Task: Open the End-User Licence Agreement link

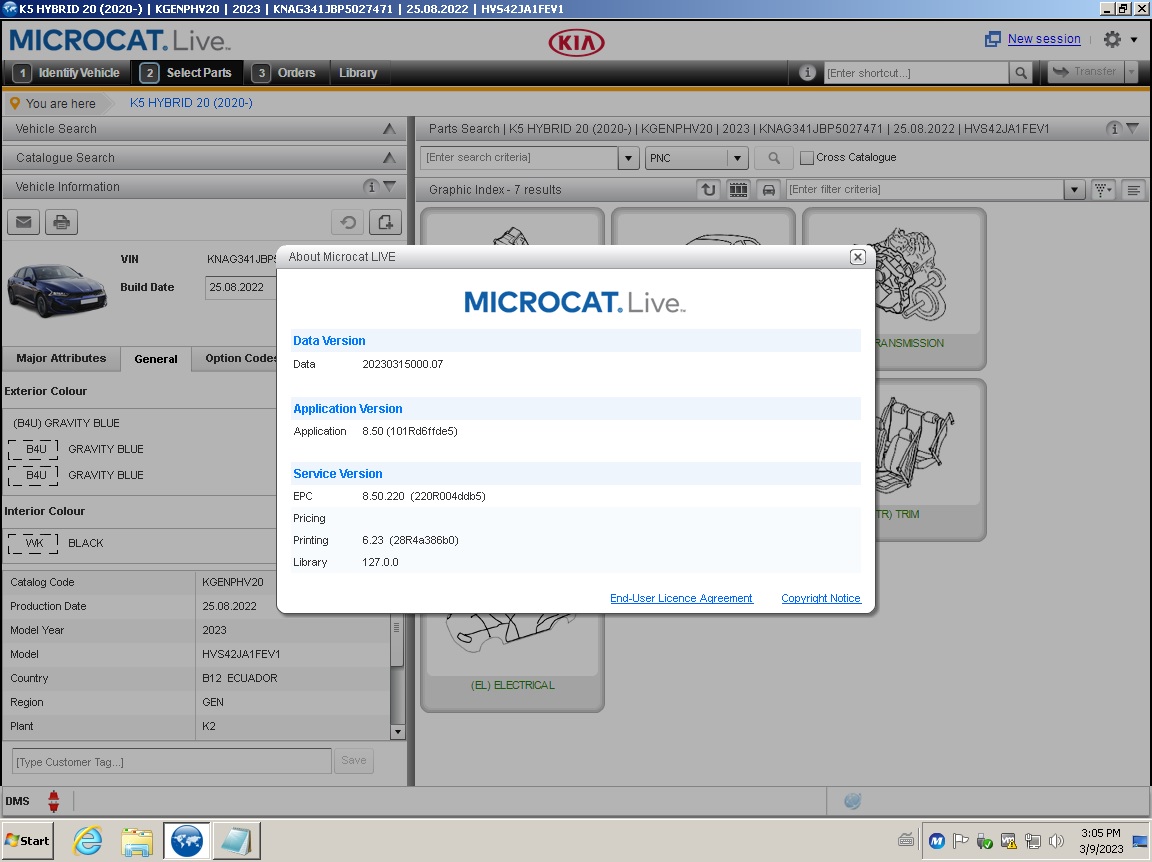Action: pyautogui.click(x=681, y=598)
